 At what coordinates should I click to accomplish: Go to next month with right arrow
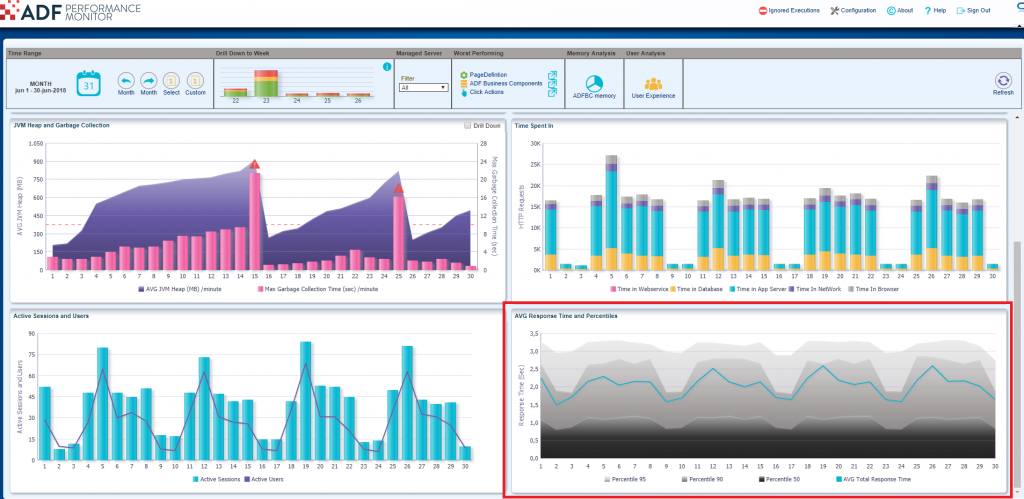pos(148,80)
